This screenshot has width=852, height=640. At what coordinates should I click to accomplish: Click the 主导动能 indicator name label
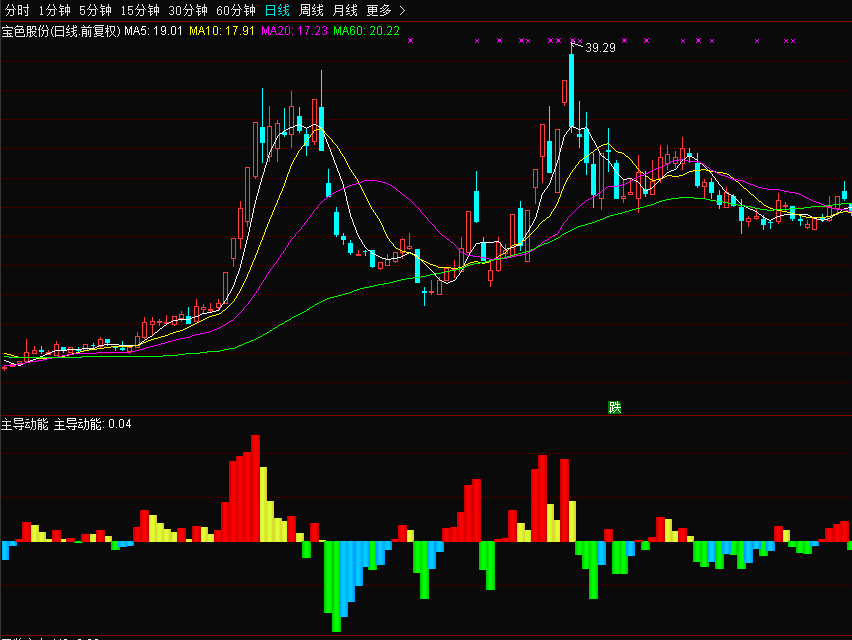[x=24, y=424]
